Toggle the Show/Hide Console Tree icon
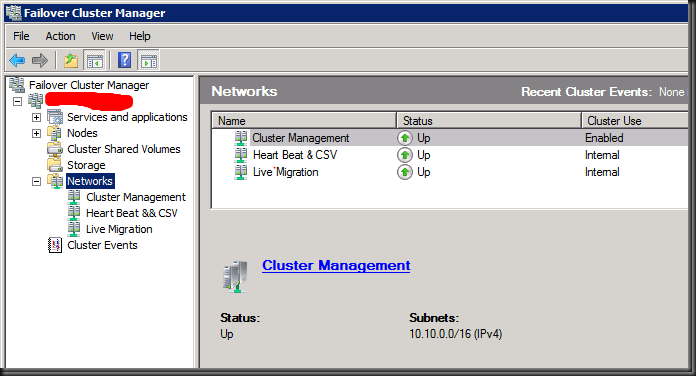This screenshot has width=696, height=376. tap(95, 60)
